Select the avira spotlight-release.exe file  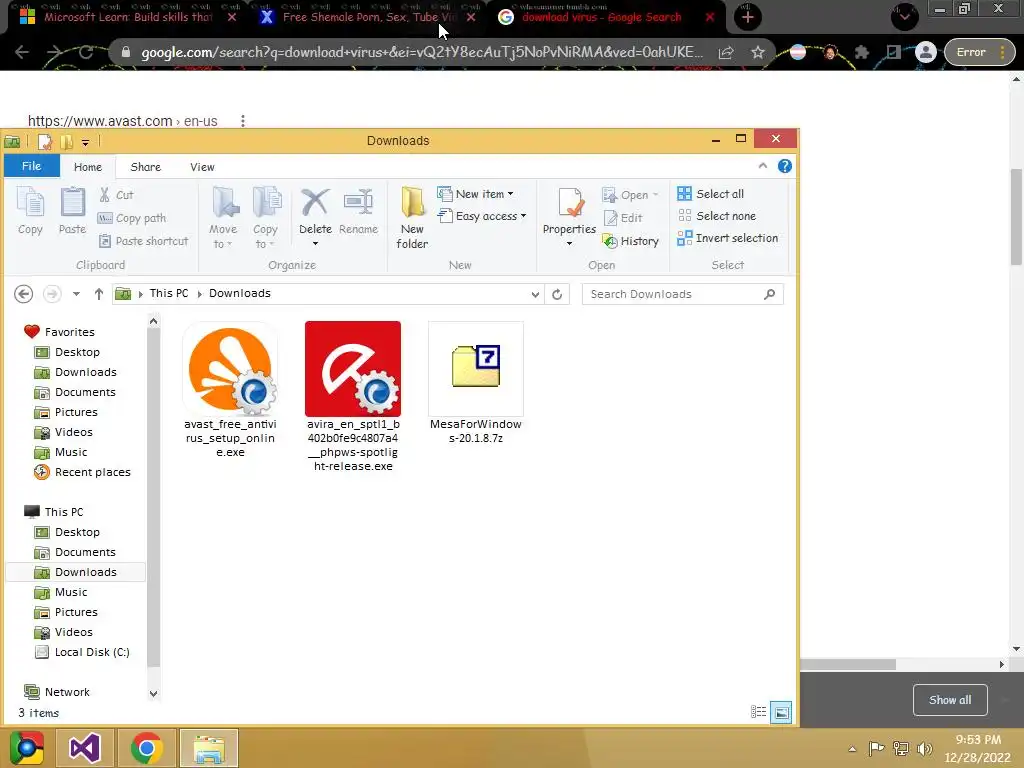(353, 396)
